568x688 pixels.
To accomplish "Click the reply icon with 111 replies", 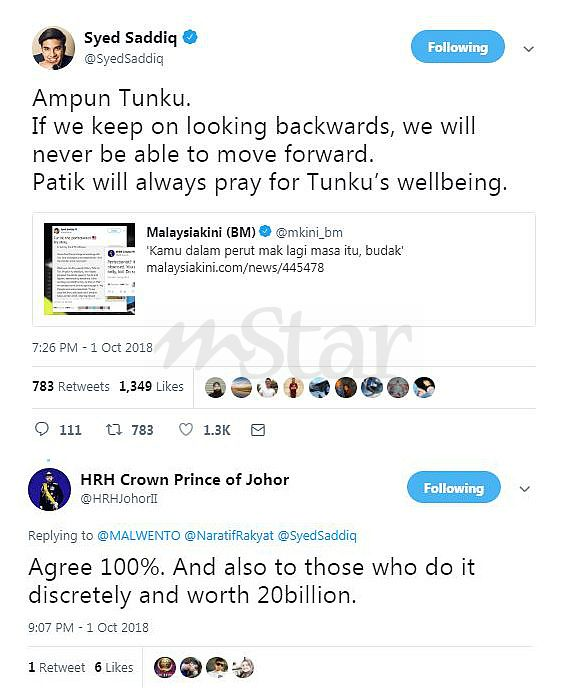I will (42, 429).
